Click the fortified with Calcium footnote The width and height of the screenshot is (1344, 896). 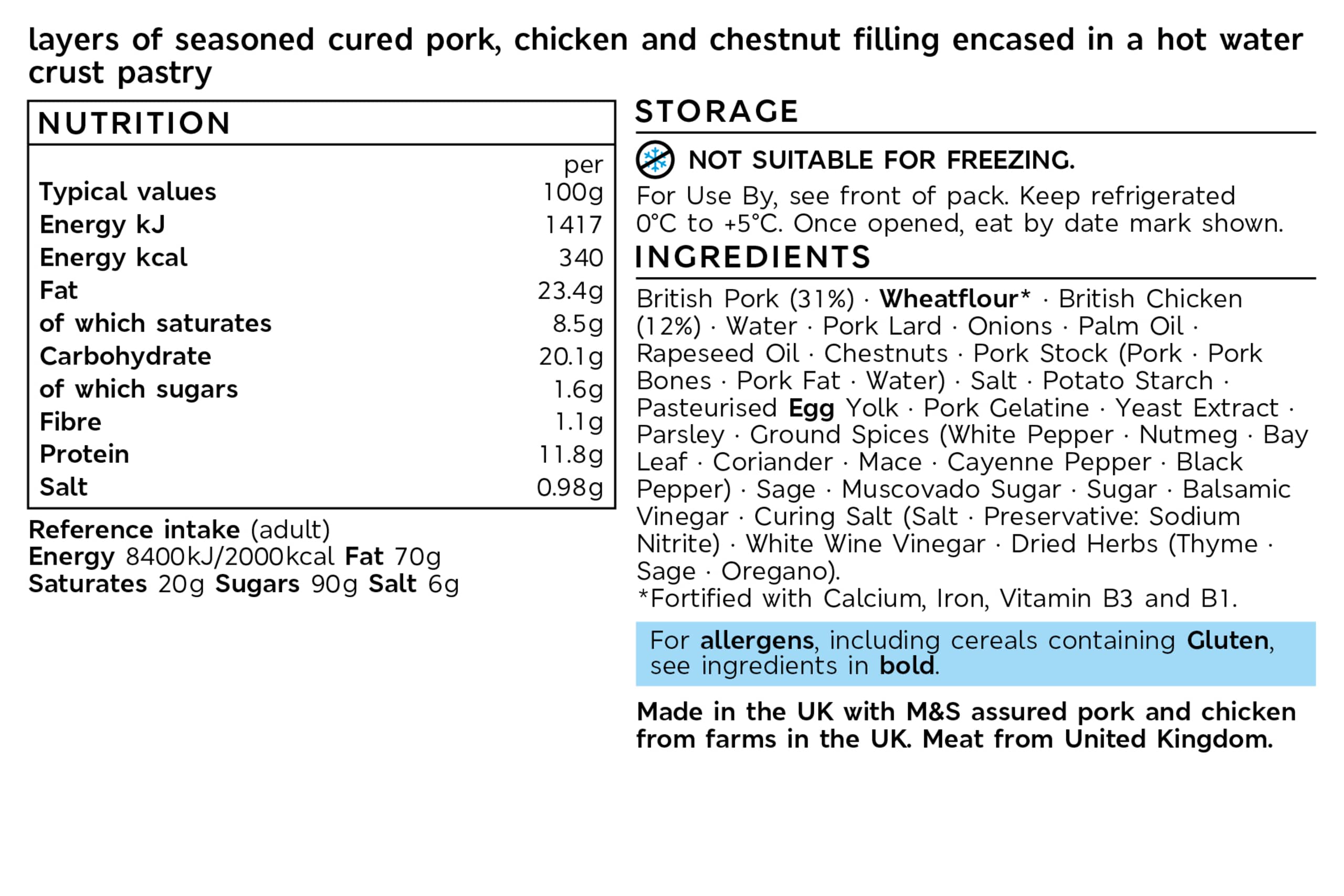pyautogui.click(x=937, y=598)
